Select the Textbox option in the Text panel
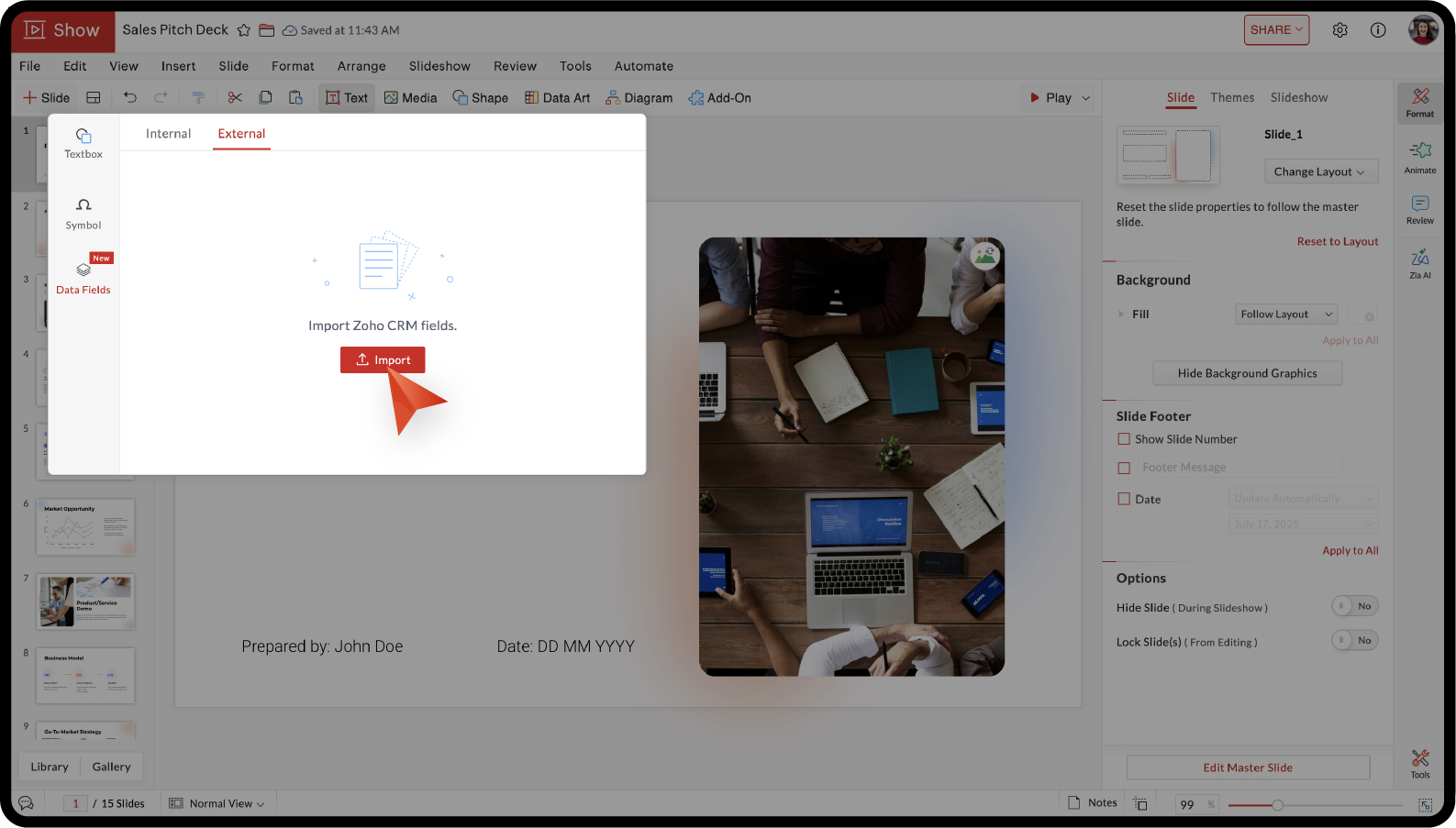1456x828 pixels. 83,143
